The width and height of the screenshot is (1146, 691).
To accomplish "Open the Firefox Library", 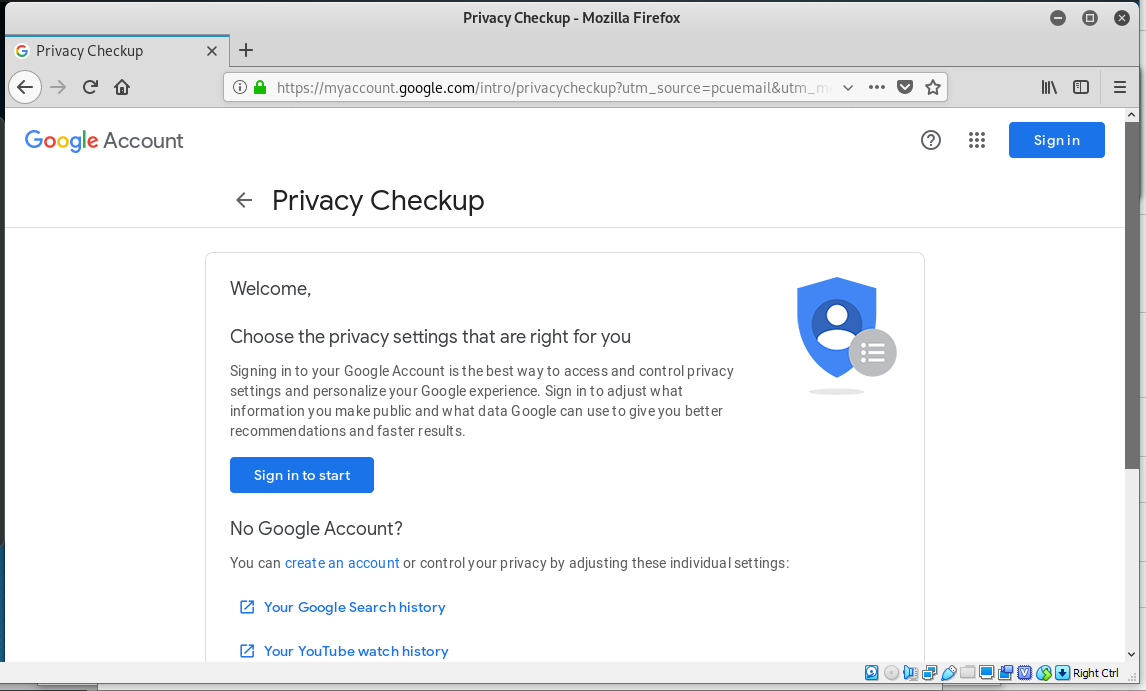I will click(1049, 87).
